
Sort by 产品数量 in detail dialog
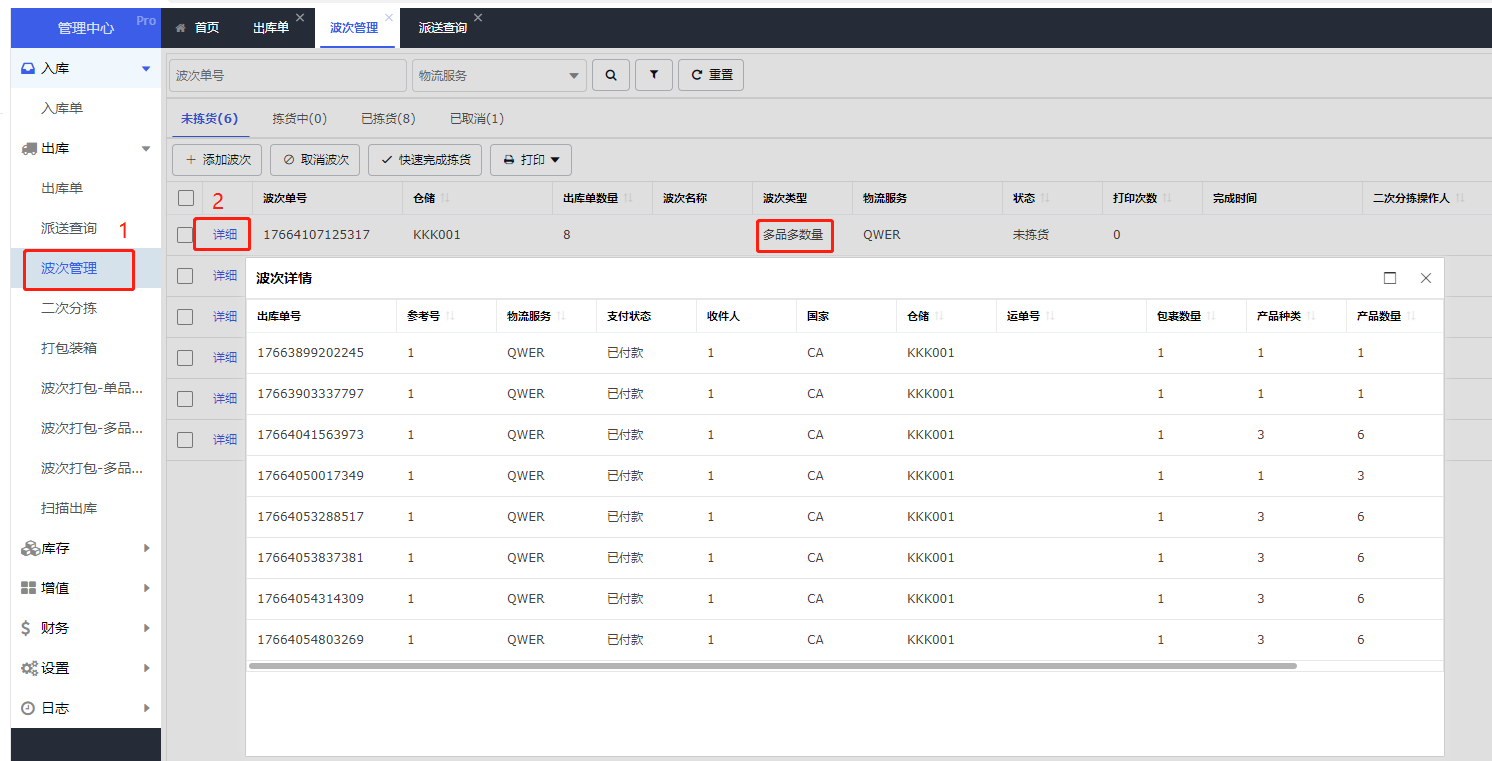point(1411,316)
